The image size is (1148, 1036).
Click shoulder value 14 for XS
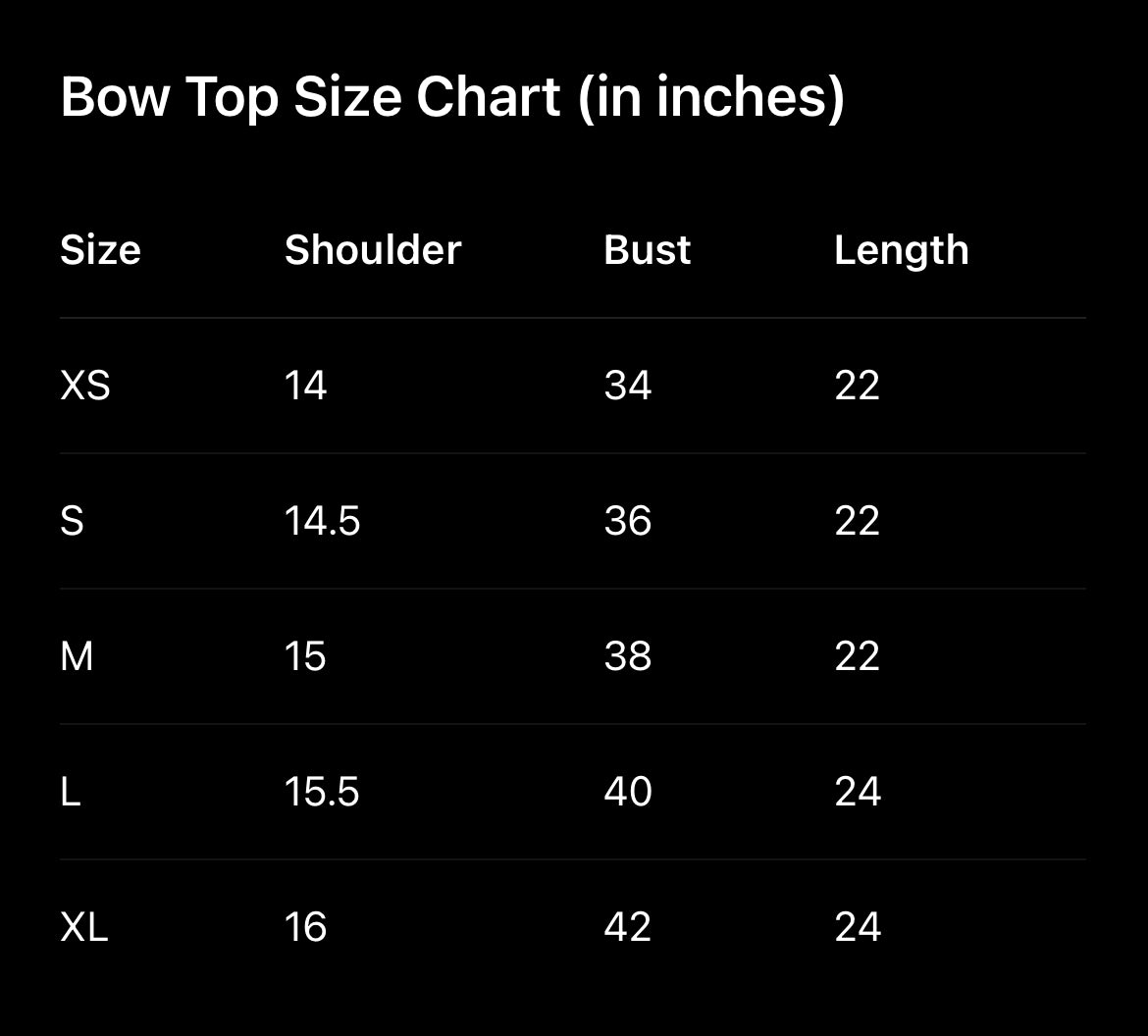tap(305, 386)
